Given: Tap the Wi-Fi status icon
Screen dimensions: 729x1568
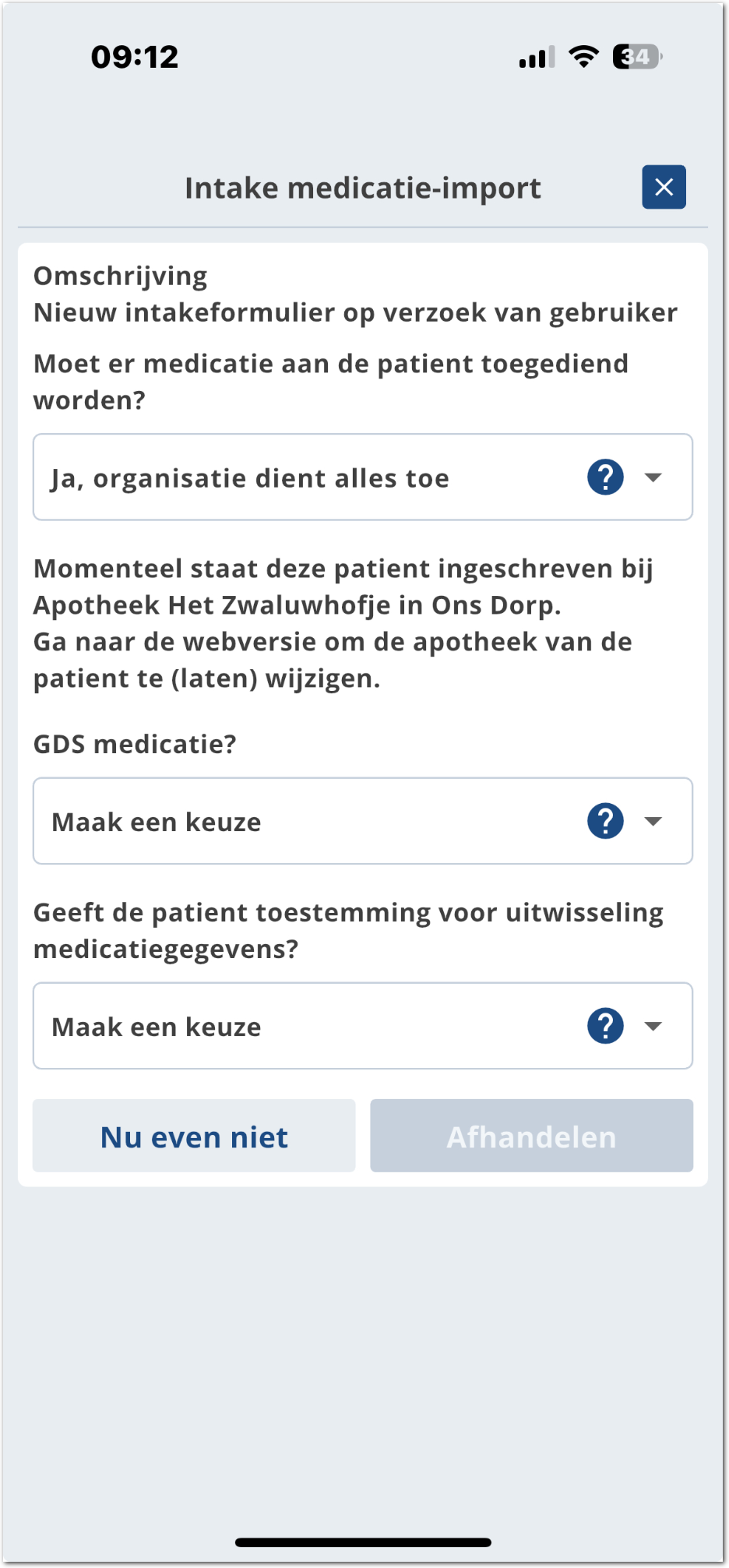Looking at the screenshot, I should click(583, 56).
